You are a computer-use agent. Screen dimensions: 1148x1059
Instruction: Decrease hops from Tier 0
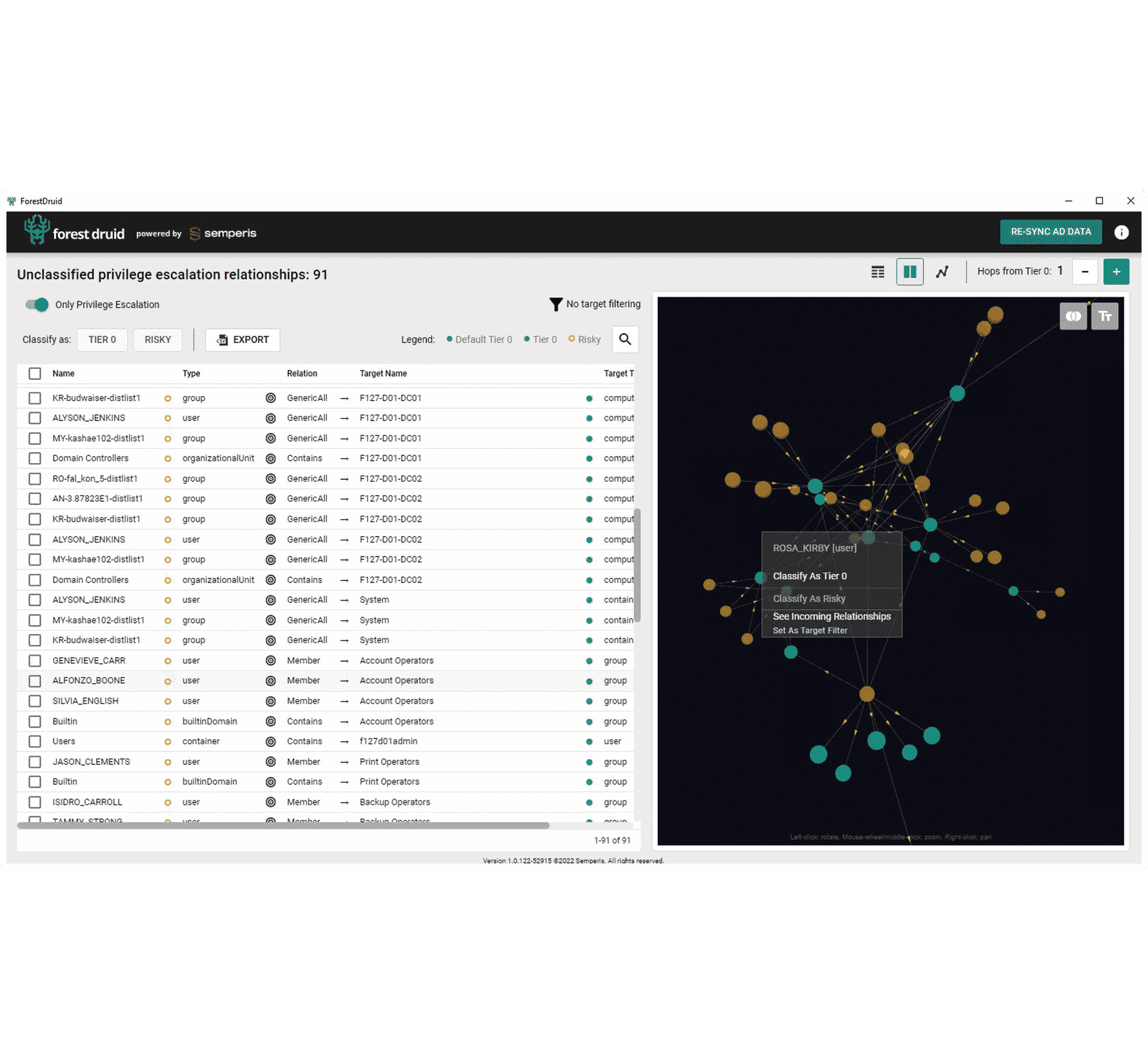[x=1085, y=272]
